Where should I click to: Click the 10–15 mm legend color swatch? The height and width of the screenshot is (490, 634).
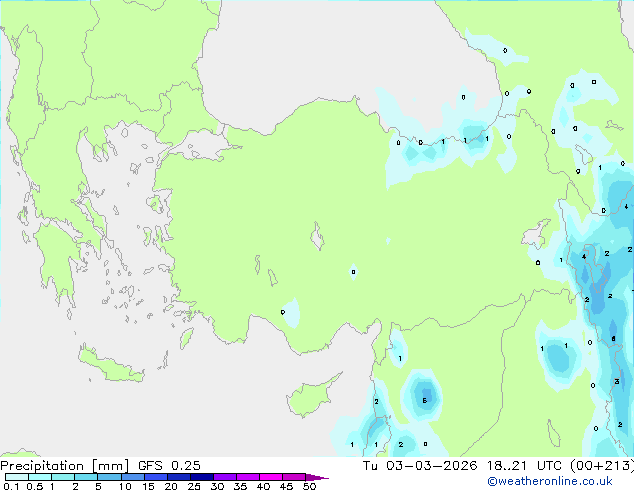coord(132,477)
